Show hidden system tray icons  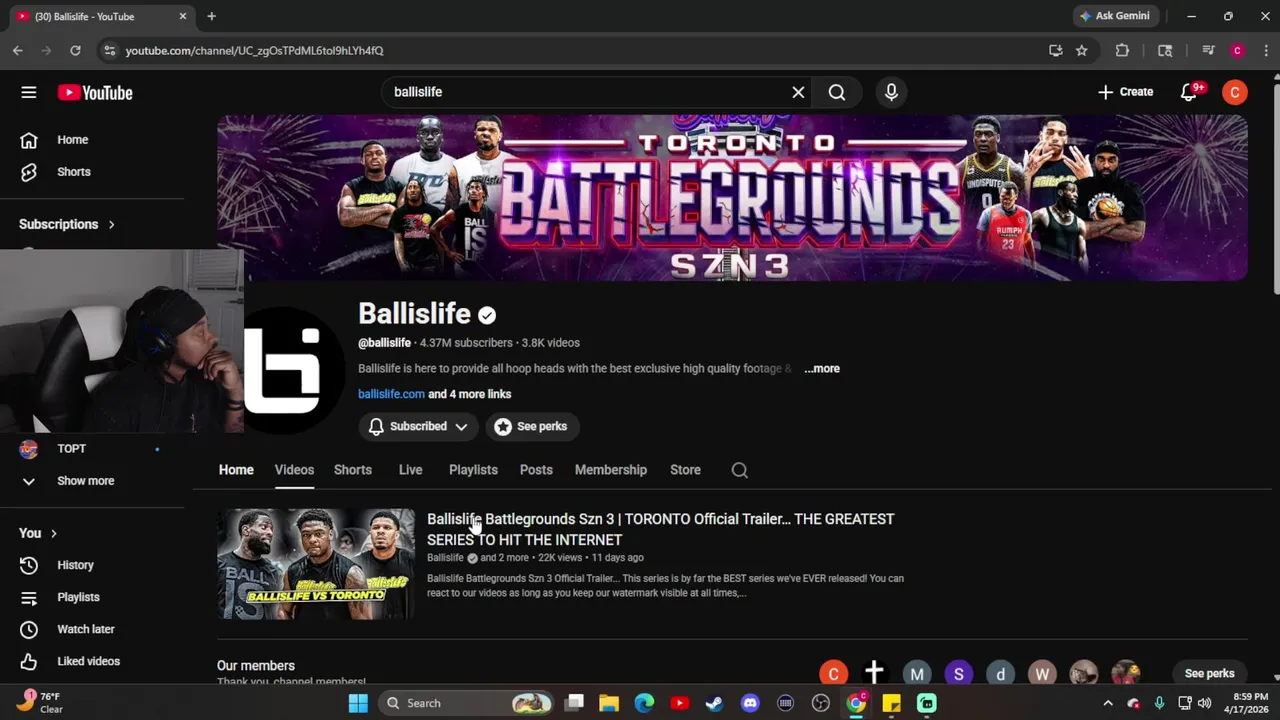tap(1107, 703)
